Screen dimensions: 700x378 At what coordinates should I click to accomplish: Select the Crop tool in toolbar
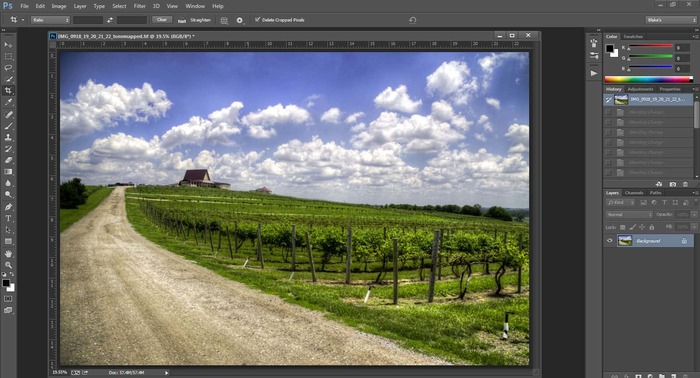(x=8, y=91)
